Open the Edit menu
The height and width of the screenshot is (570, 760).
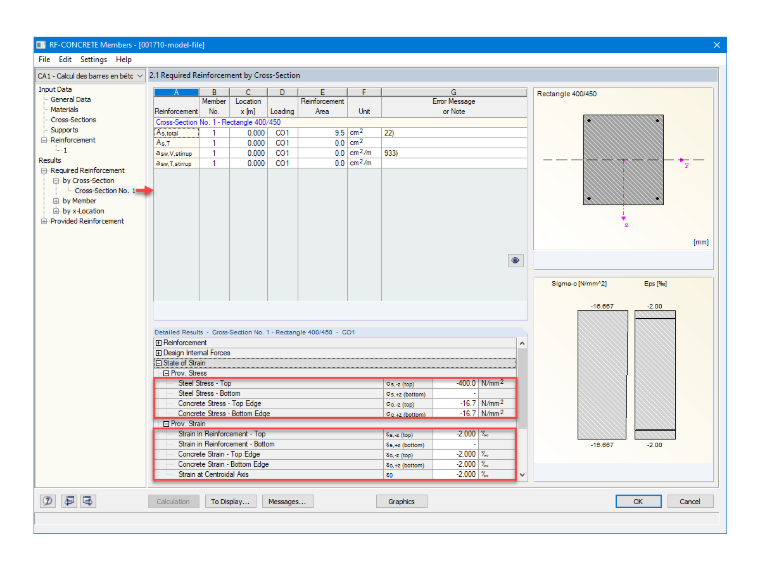(65, 59)
